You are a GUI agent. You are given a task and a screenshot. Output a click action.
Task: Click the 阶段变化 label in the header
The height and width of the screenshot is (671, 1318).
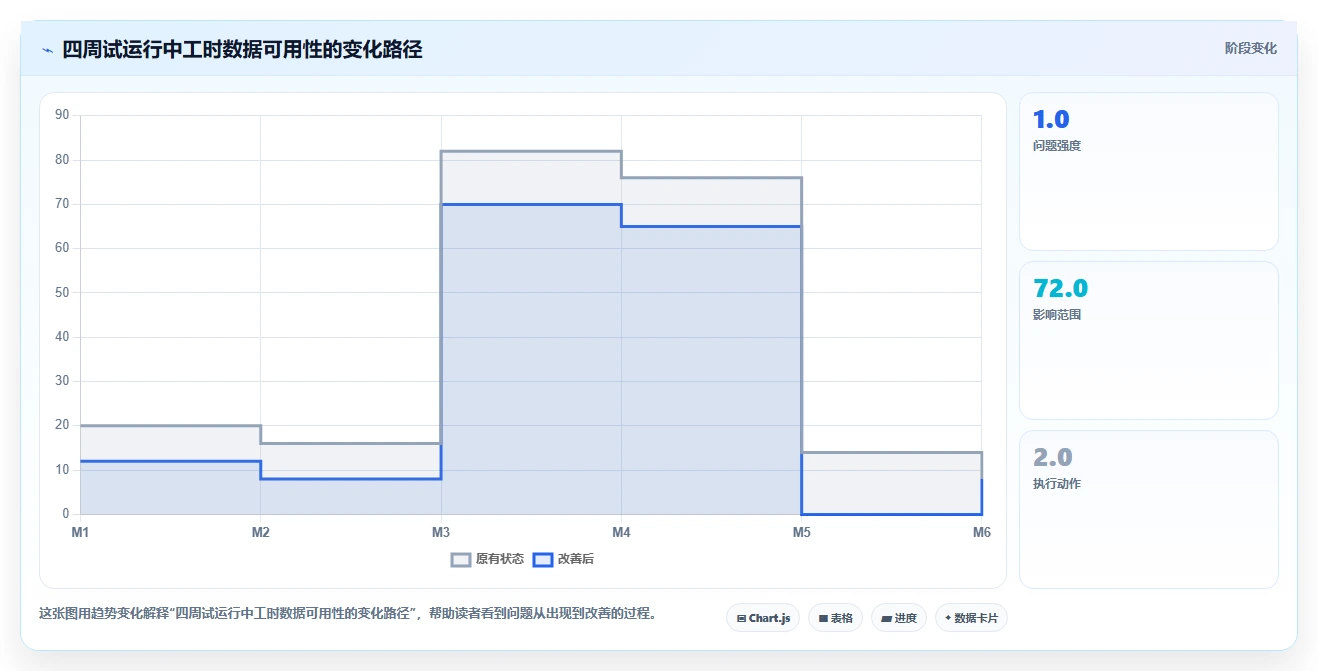coord(1250,48)
